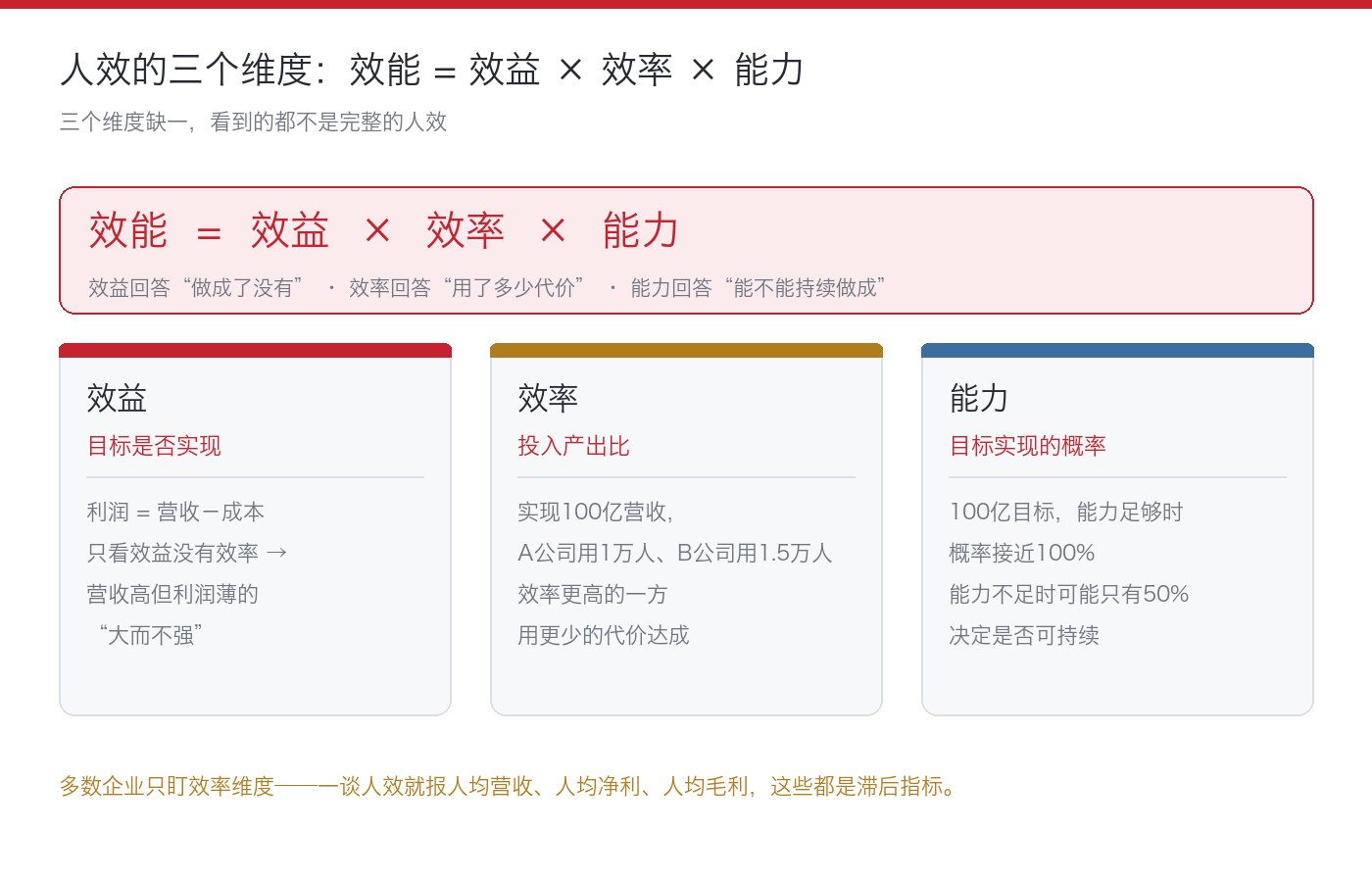Click the line "100亿目标，能力足够时"
Viewport: 1372px width, 882px height.
click(1066, 512)
